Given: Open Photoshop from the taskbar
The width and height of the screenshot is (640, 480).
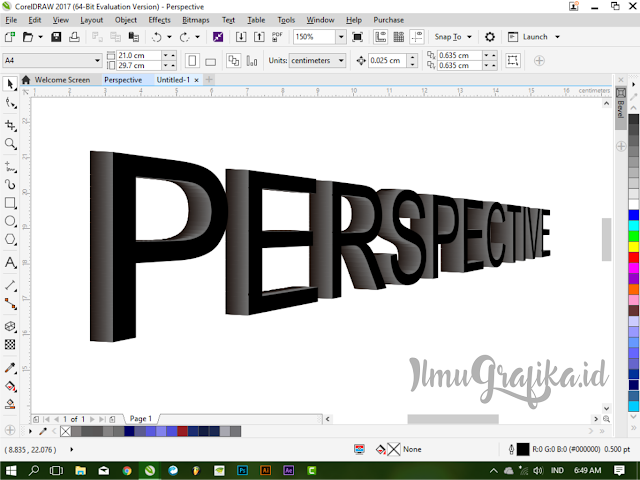Looking at the screenshot, I should click(242, 471).
